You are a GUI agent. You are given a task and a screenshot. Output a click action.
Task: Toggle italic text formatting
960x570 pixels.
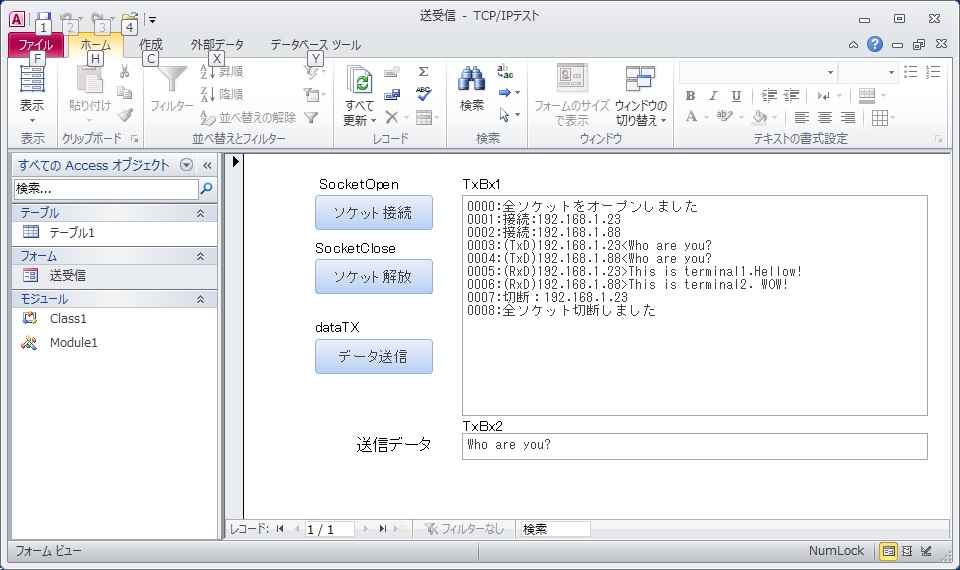[713, 96]
